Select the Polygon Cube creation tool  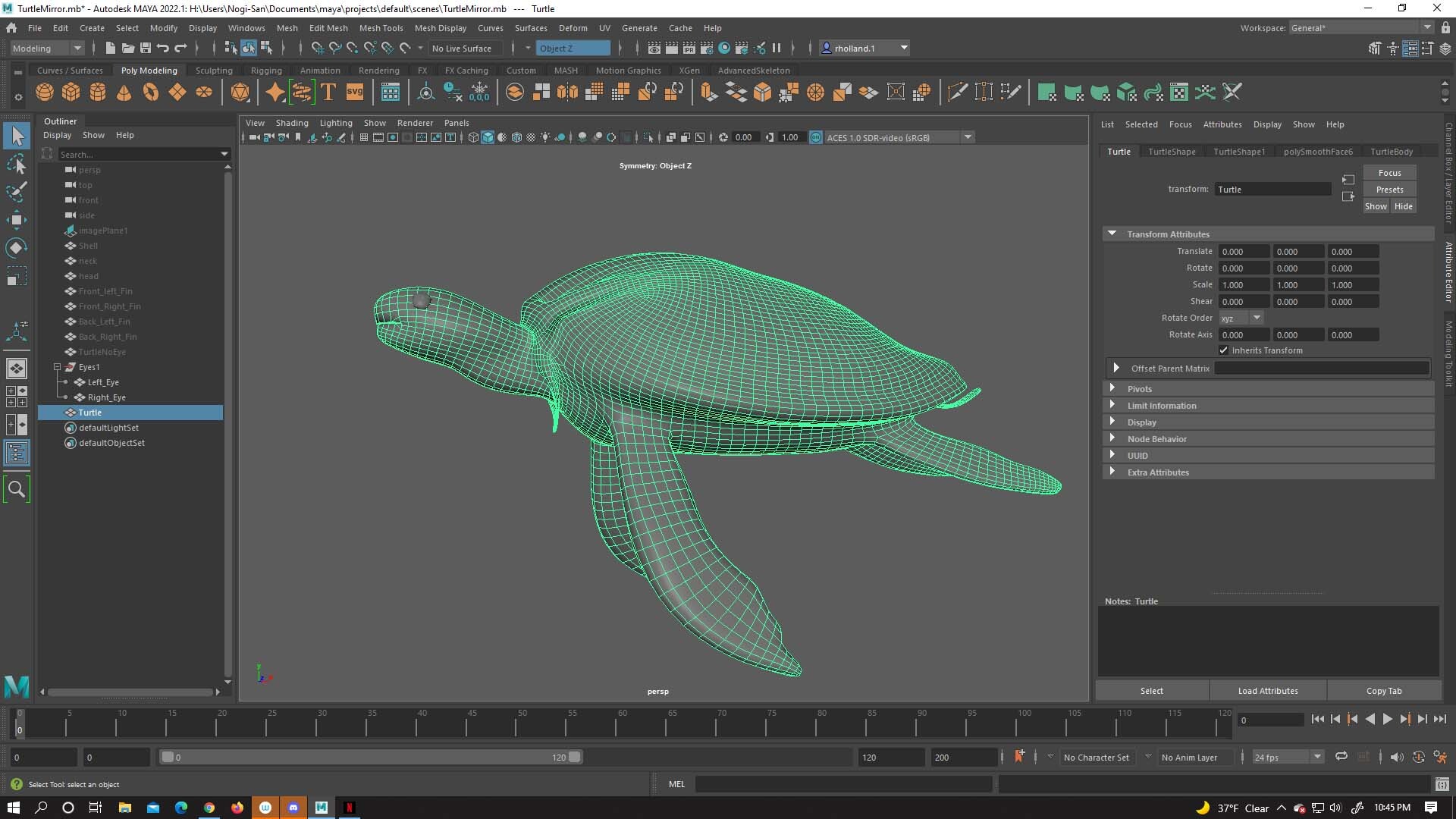[x=71, y=92]
